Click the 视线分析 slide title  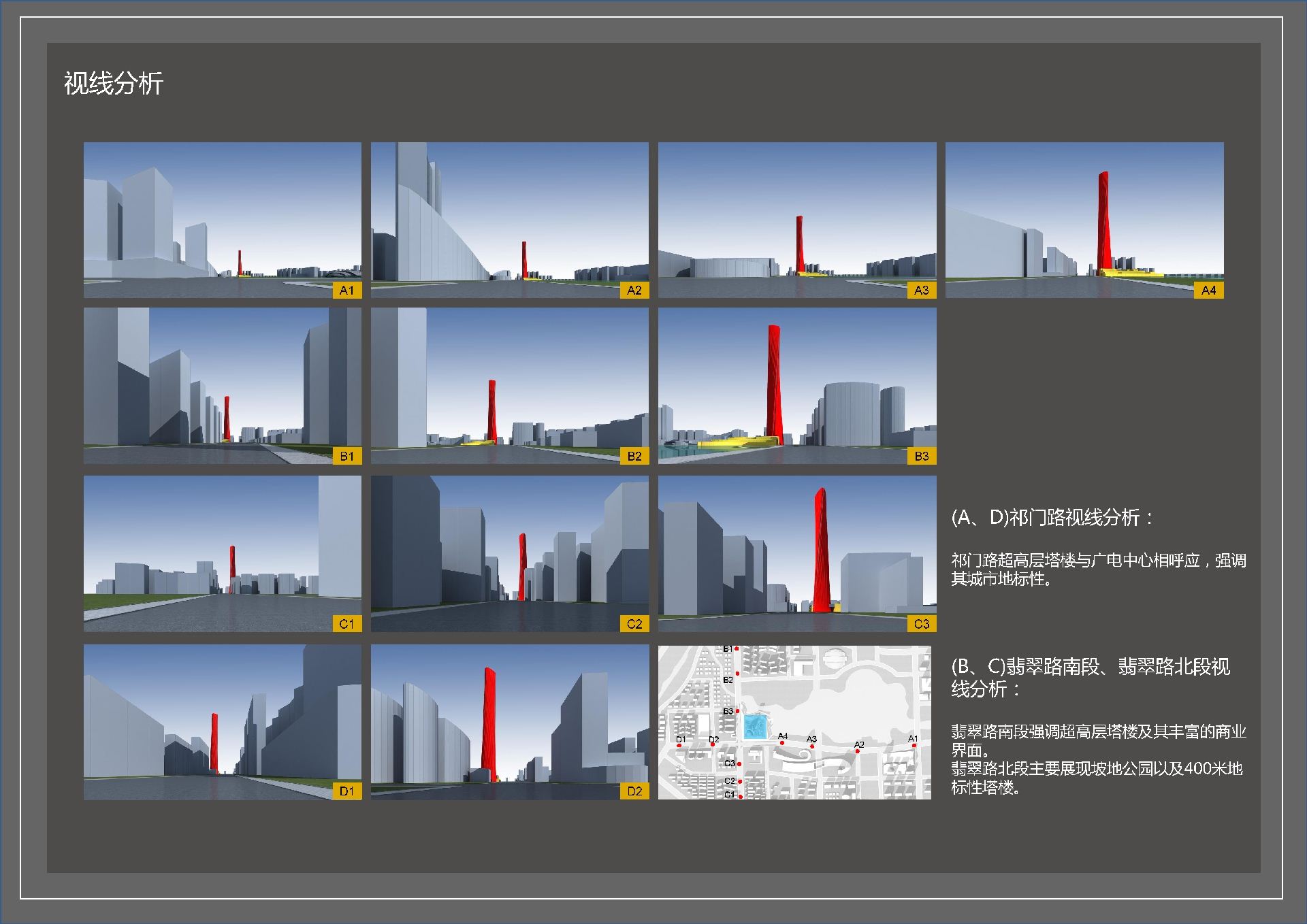click(x=114, y=84)
